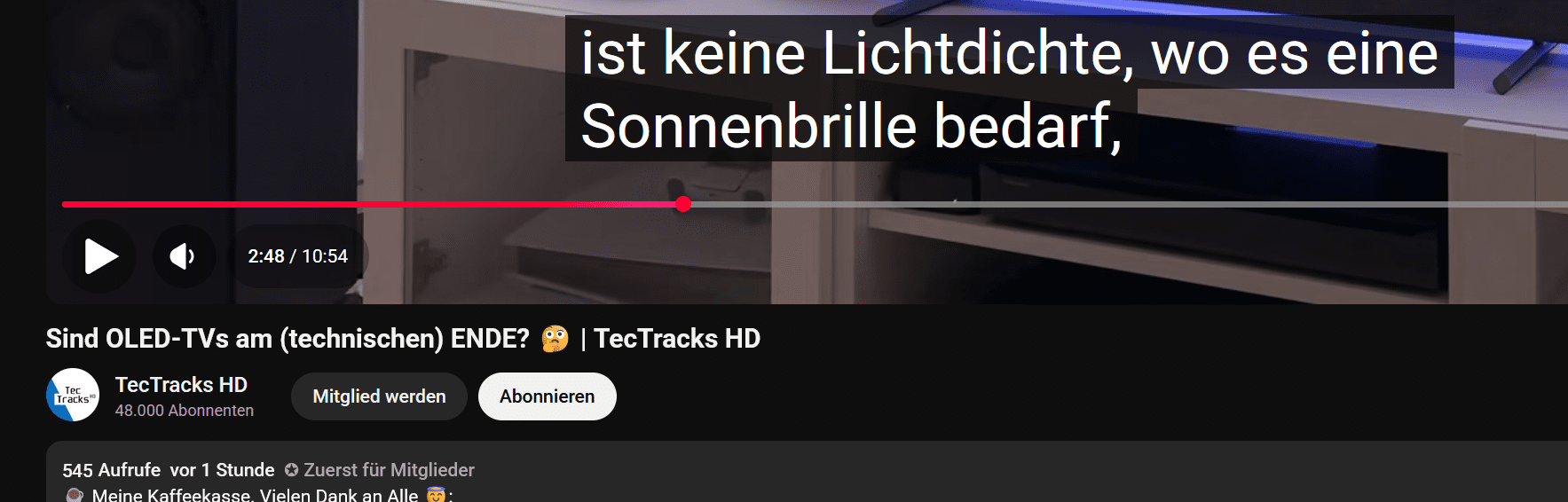The image size is (1568, 502).
Task: Click the angel emoji after Vielen Dank an Alle
Action: point(436,495)
